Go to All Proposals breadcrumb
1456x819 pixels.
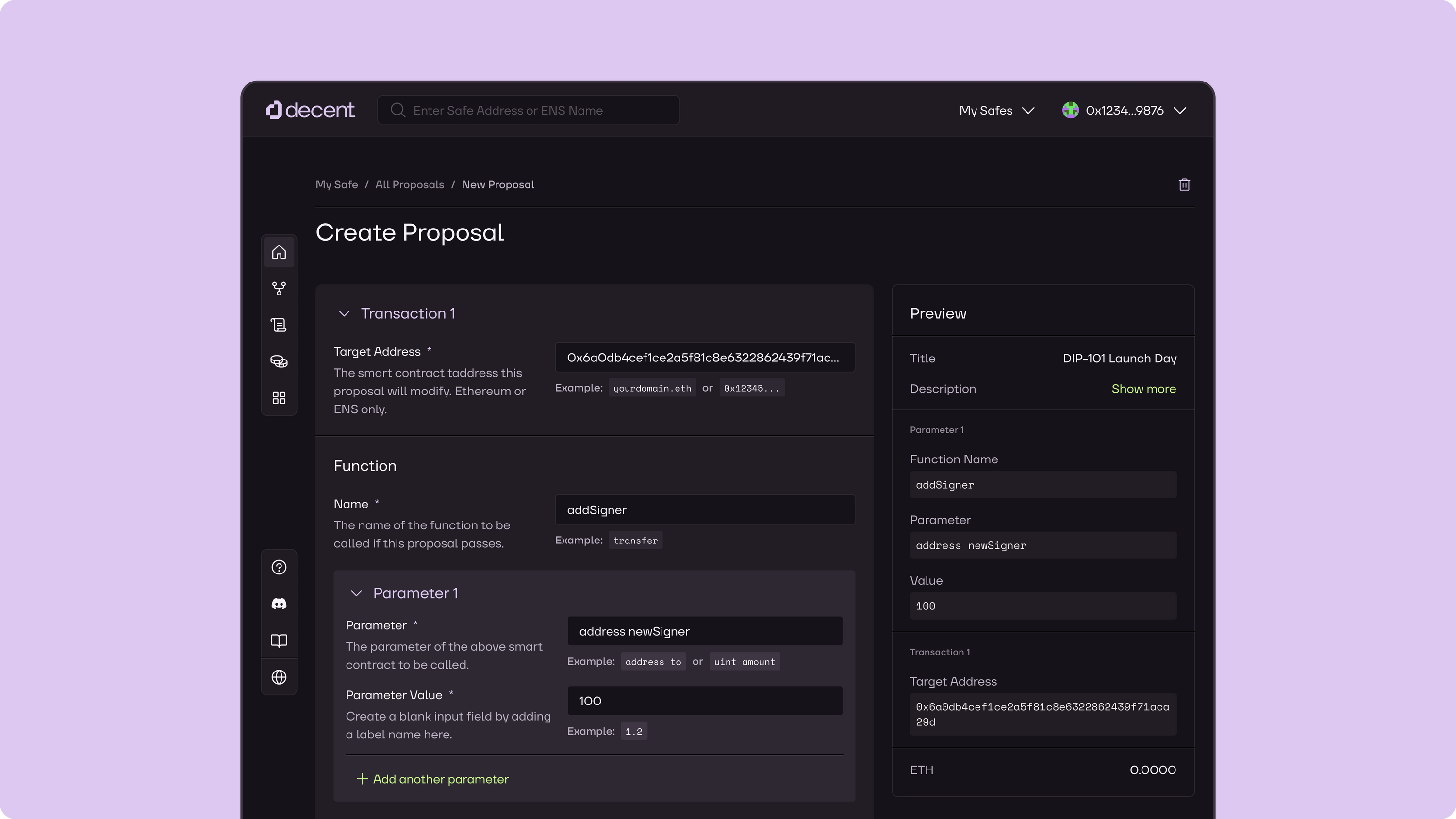[409, 185]
